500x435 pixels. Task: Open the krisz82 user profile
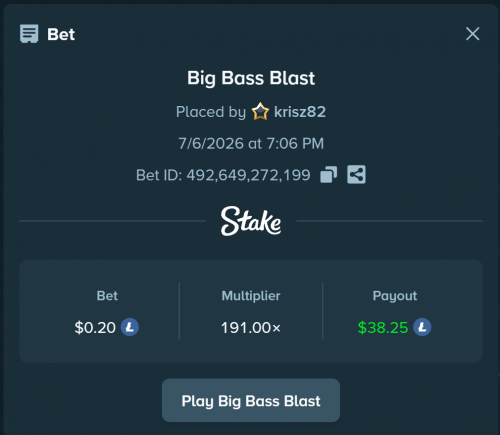pos(300,112)
